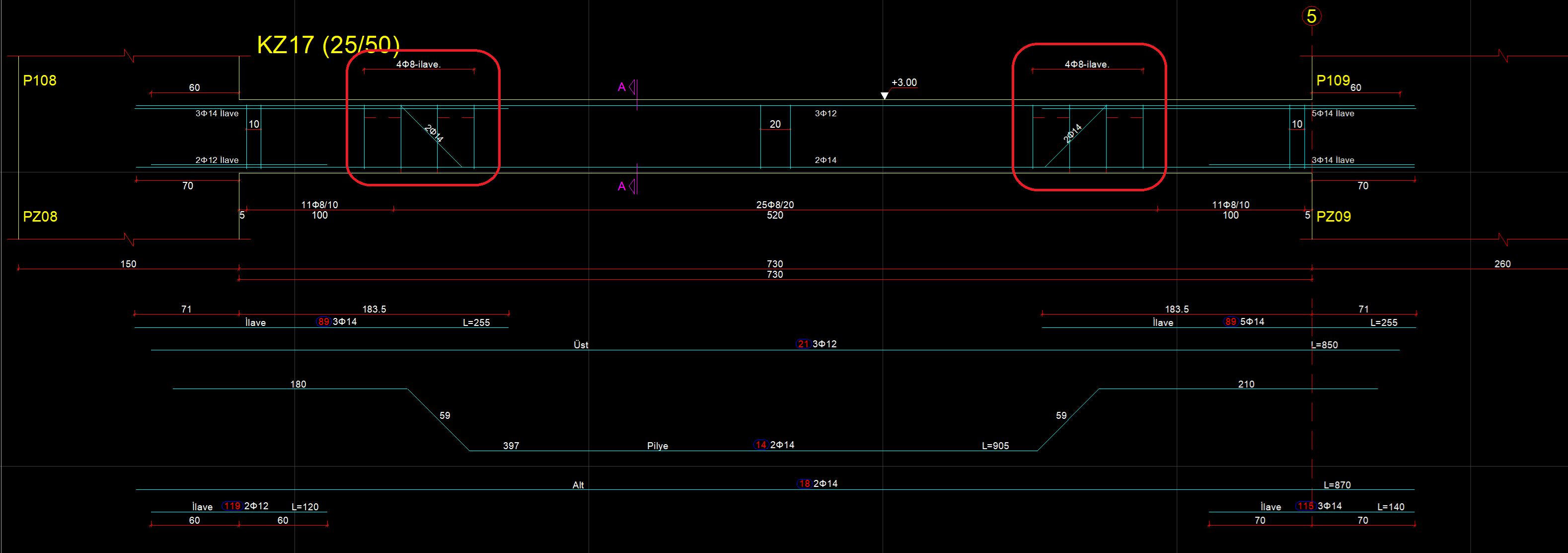
Task: Select the left 4Φ8-ilave. annotation
Action: tap(418, 64)
